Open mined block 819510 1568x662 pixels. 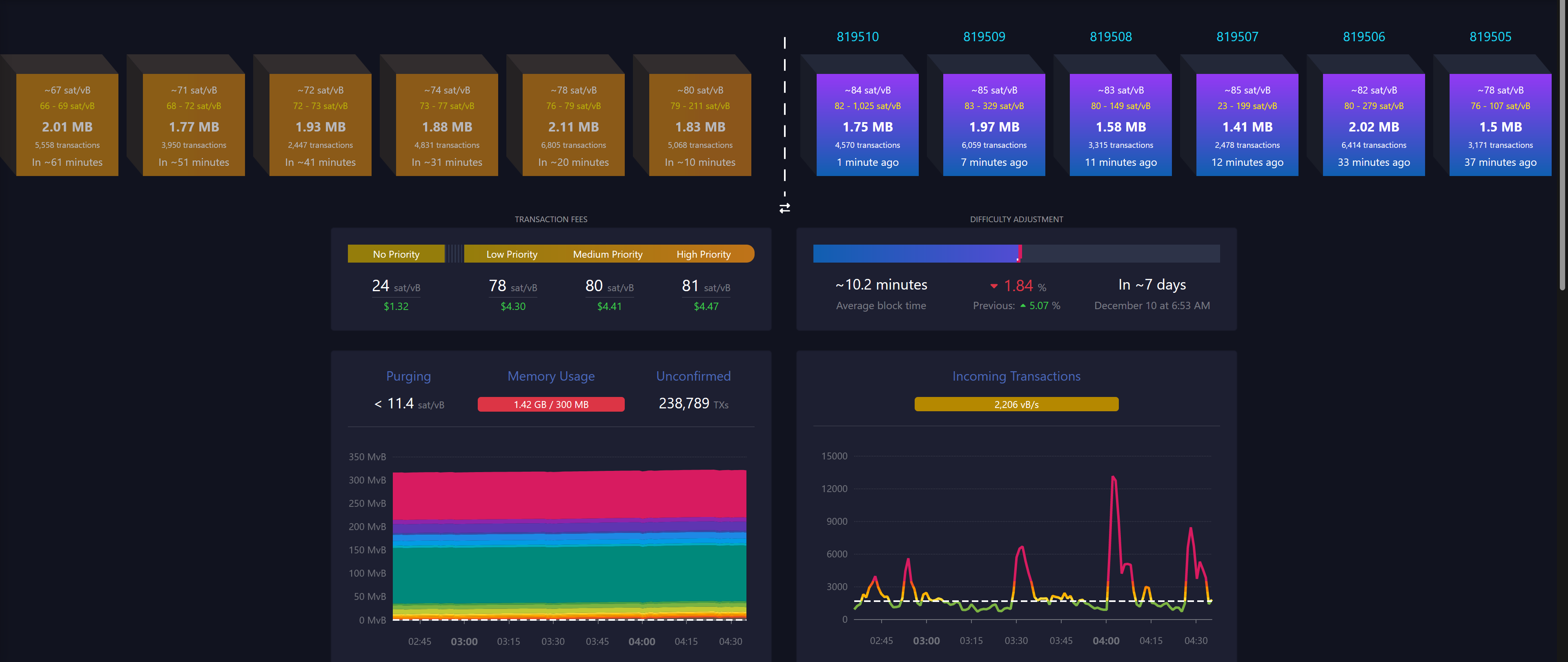[867, 125]
